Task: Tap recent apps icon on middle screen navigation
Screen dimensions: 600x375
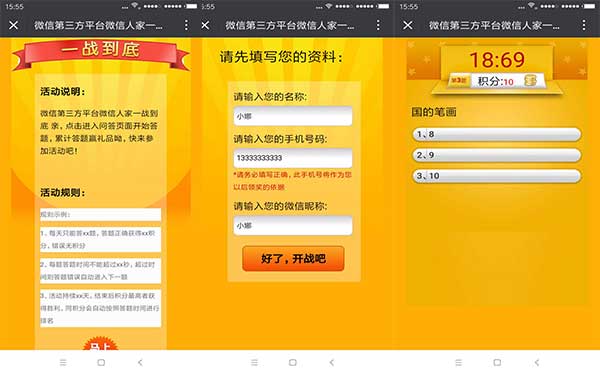Action: click(254, 362)
